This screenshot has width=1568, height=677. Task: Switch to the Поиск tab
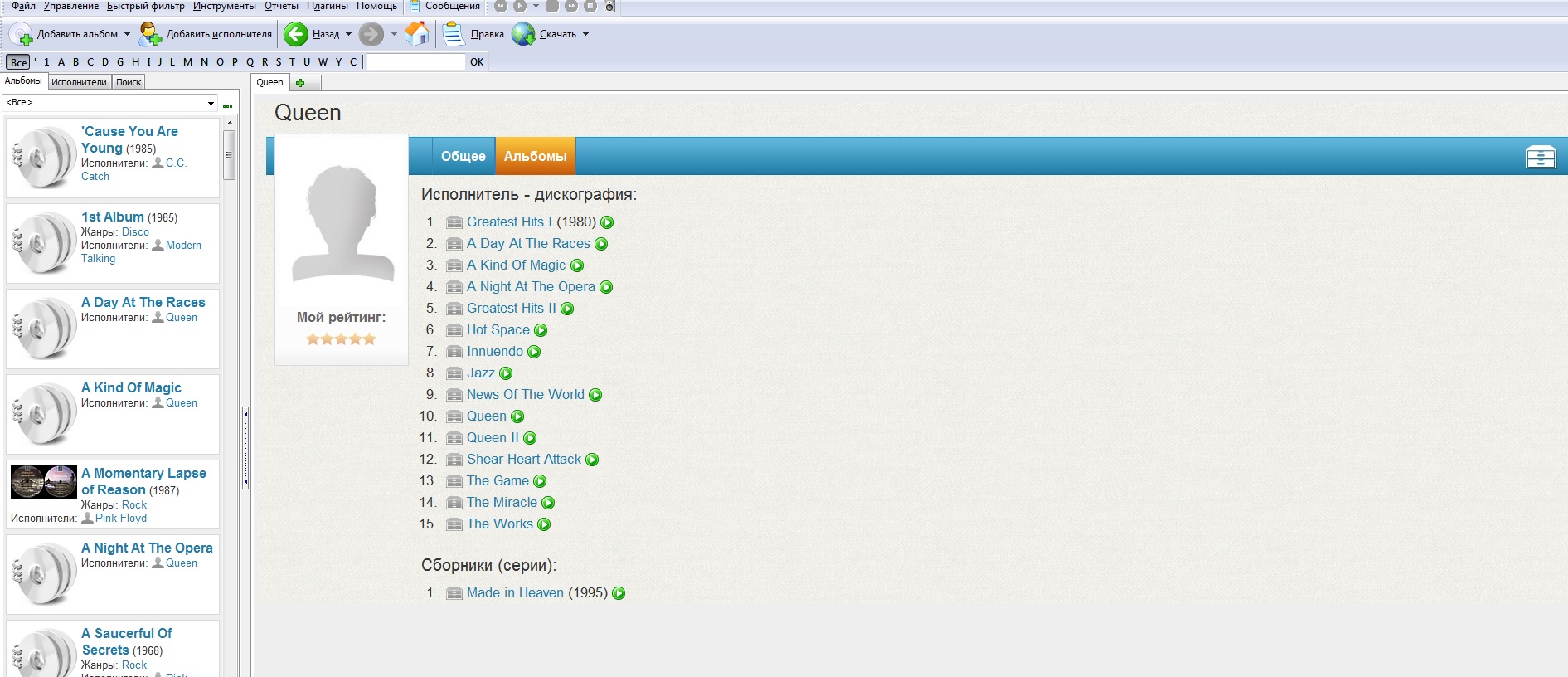(x=129, y=82)
